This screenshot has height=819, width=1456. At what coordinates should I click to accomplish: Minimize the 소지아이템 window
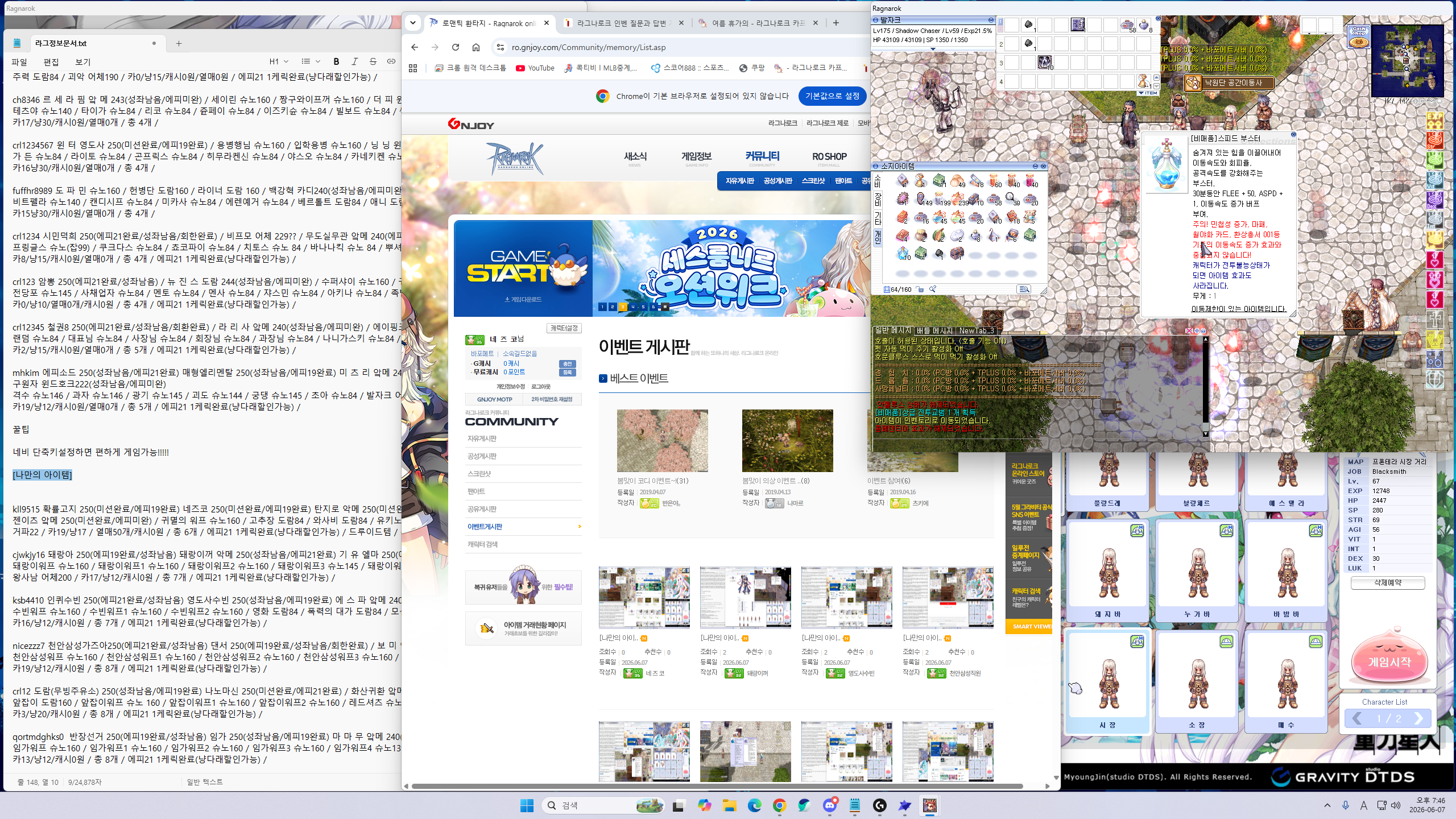(x=1036, y=167)
